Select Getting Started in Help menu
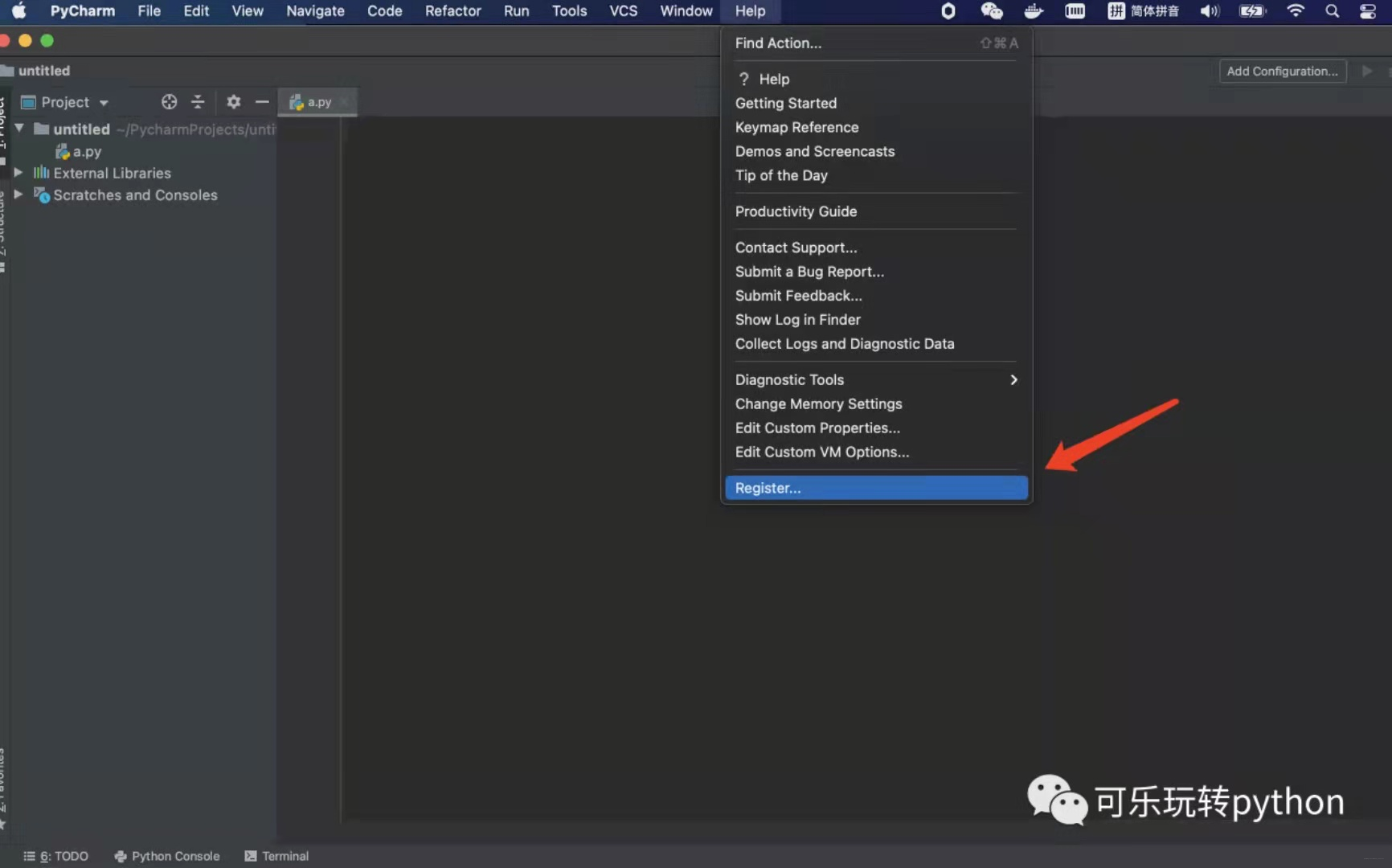Viewport: 1392px width, 868px height. tap(876, 103)
